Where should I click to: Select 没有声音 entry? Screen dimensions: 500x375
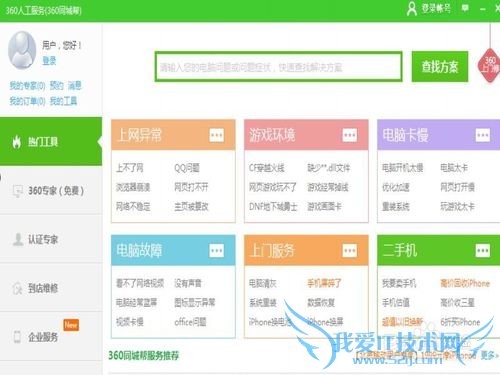tap(188, 283)
